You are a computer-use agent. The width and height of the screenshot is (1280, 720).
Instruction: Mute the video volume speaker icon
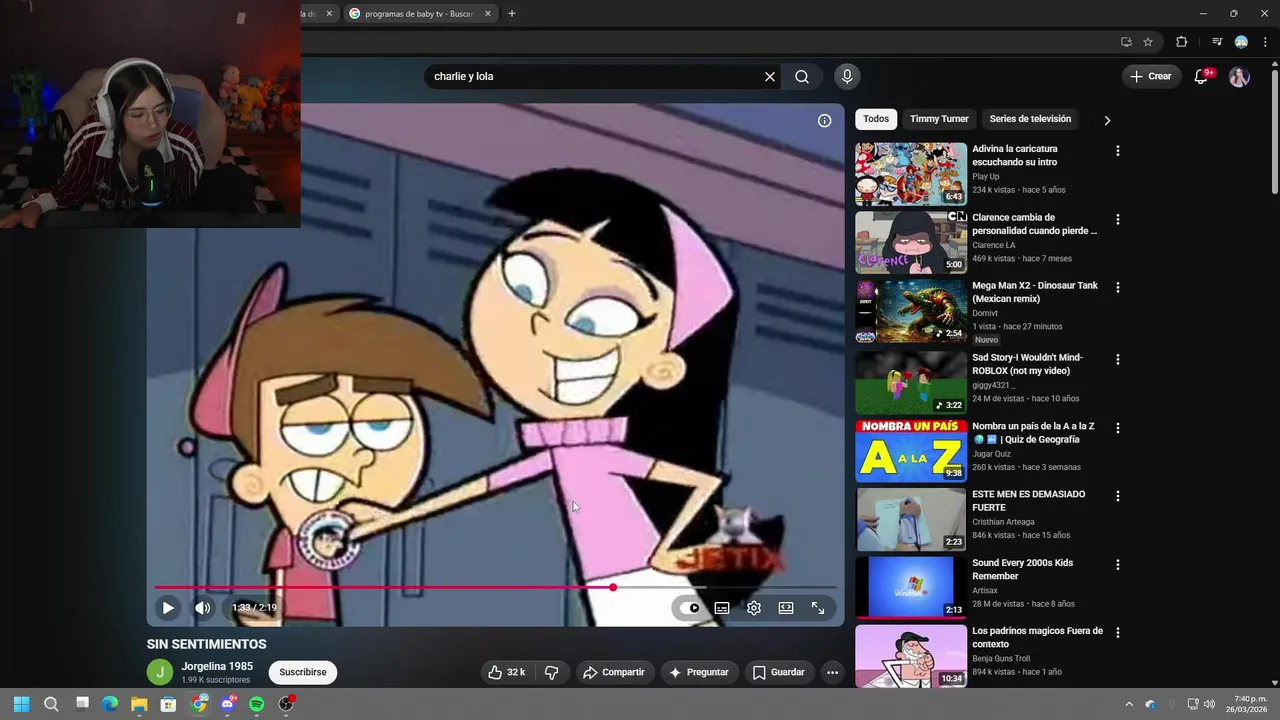[x=202, y=607]
